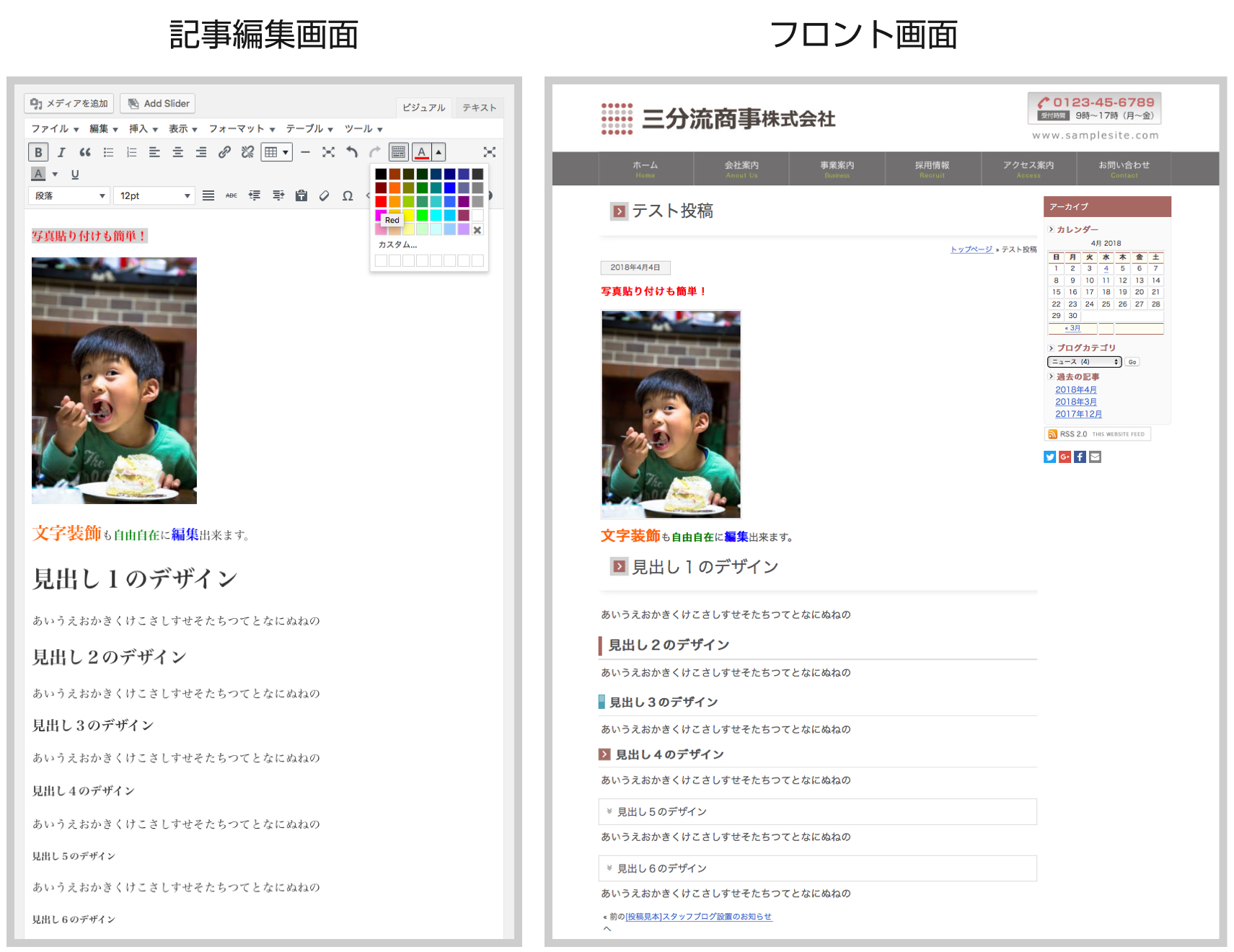Viewport: 1234px width, 952px height.
Task: Pick the red color swatch
Action: tap(381, 201)
